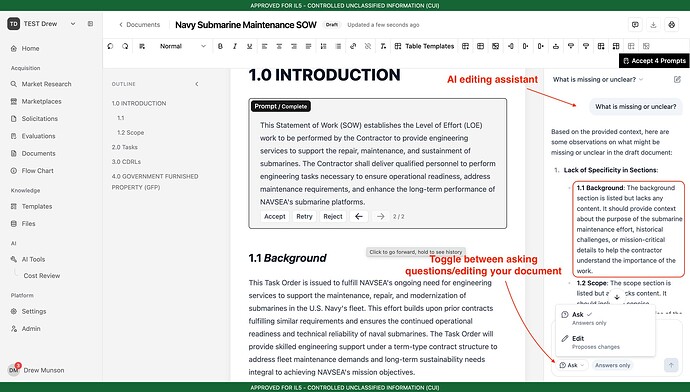
Task: Go forward to next prompt version
Action: [x=381, y=216]
